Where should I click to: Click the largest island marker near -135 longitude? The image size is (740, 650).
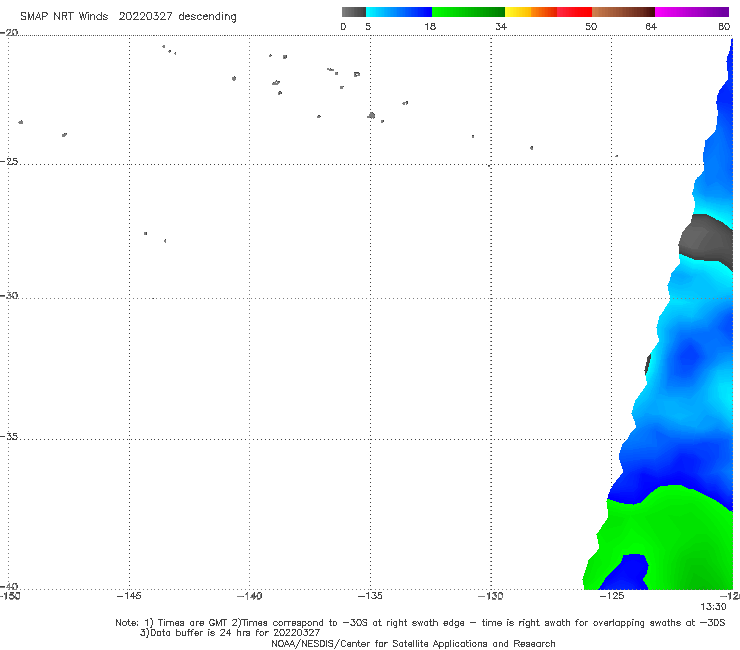[371, 115]
